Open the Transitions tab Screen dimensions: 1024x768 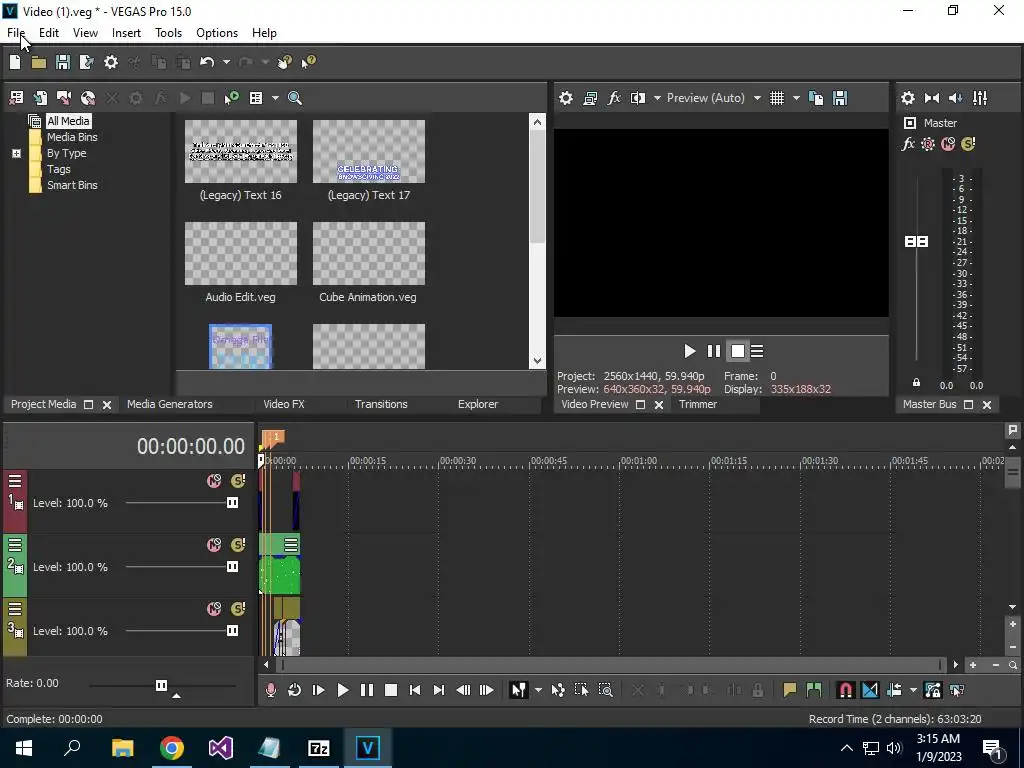pyautogui.click(x=381, y=404)
